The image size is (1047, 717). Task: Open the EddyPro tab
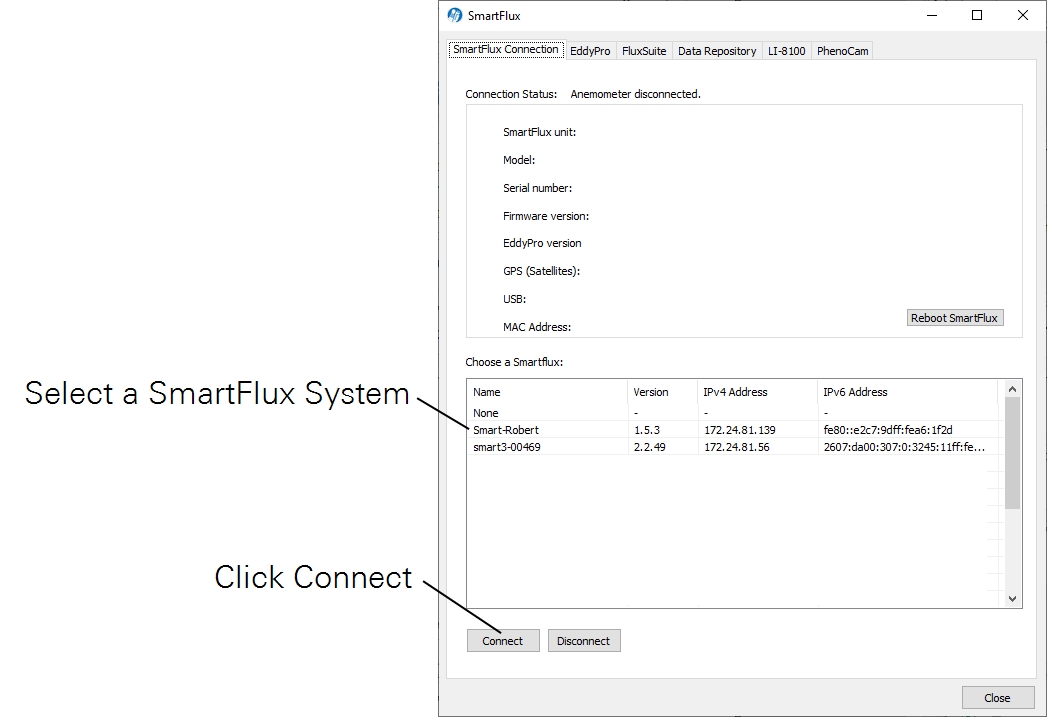(590, 51)
